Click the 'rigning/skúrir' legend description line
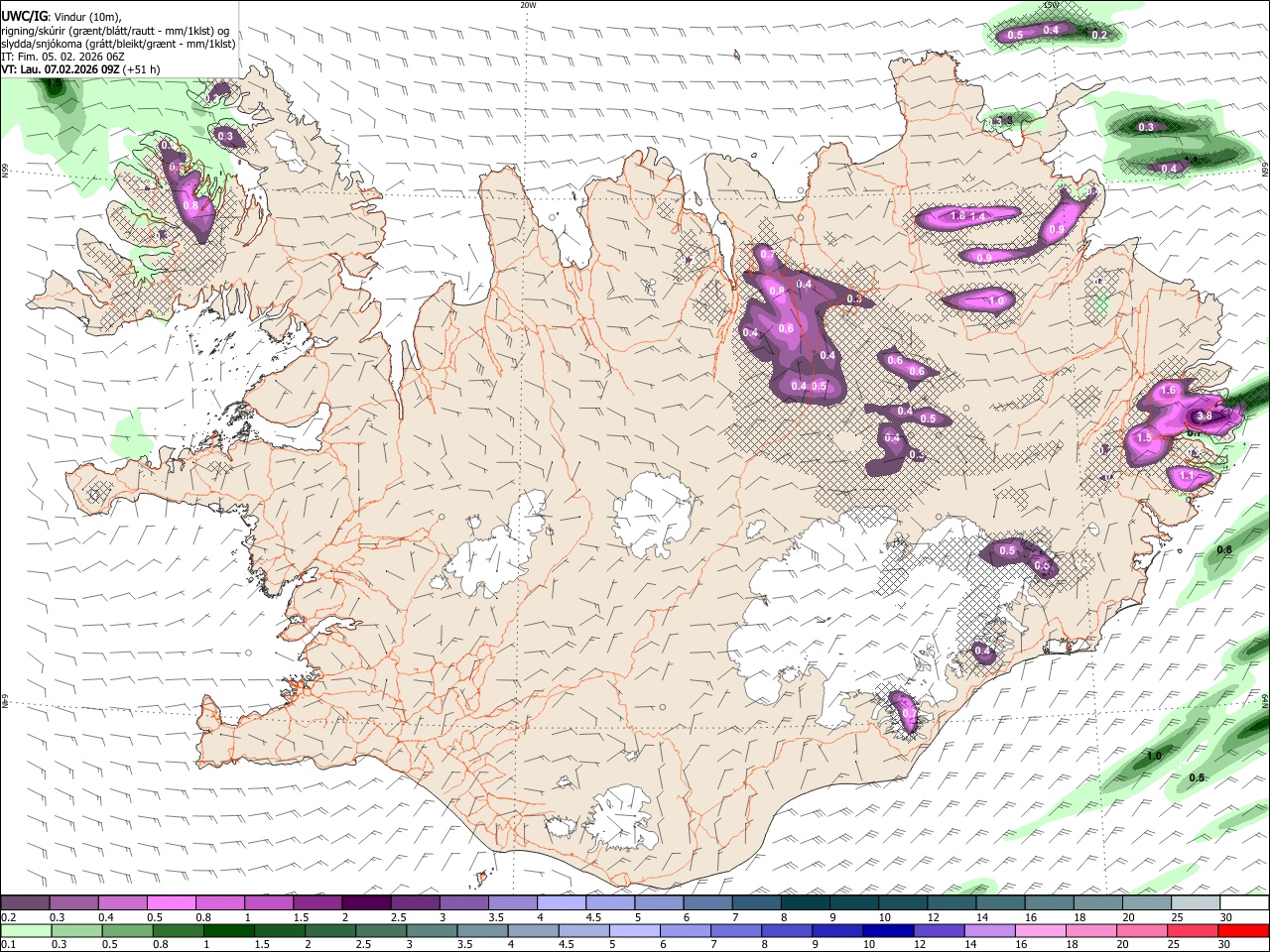The height and width of the screenshot is (952, 1270). tap(116, 31)
